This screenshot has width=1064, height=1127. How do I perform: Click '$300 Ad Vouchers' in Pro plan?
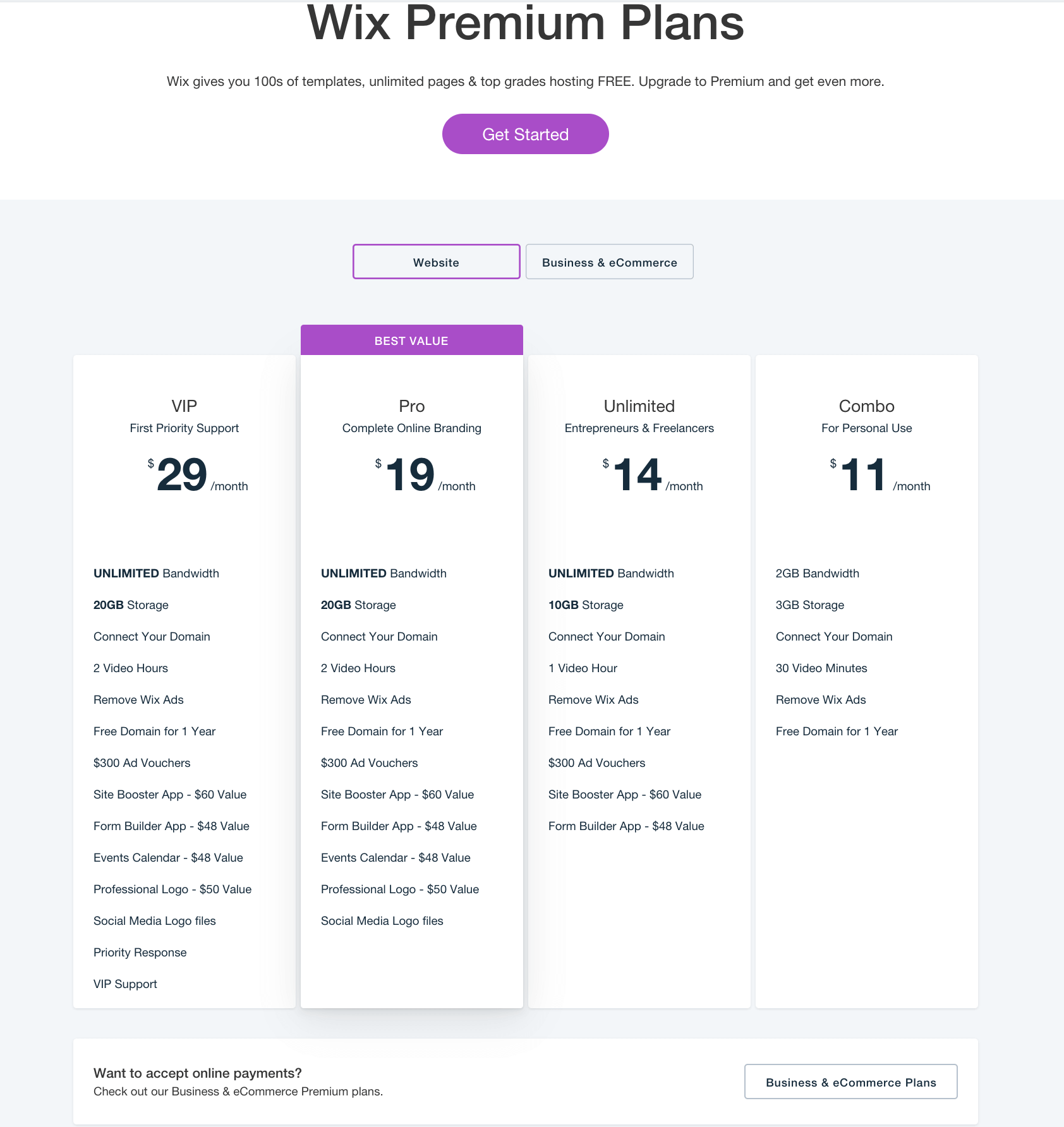[x=369, y=762]
